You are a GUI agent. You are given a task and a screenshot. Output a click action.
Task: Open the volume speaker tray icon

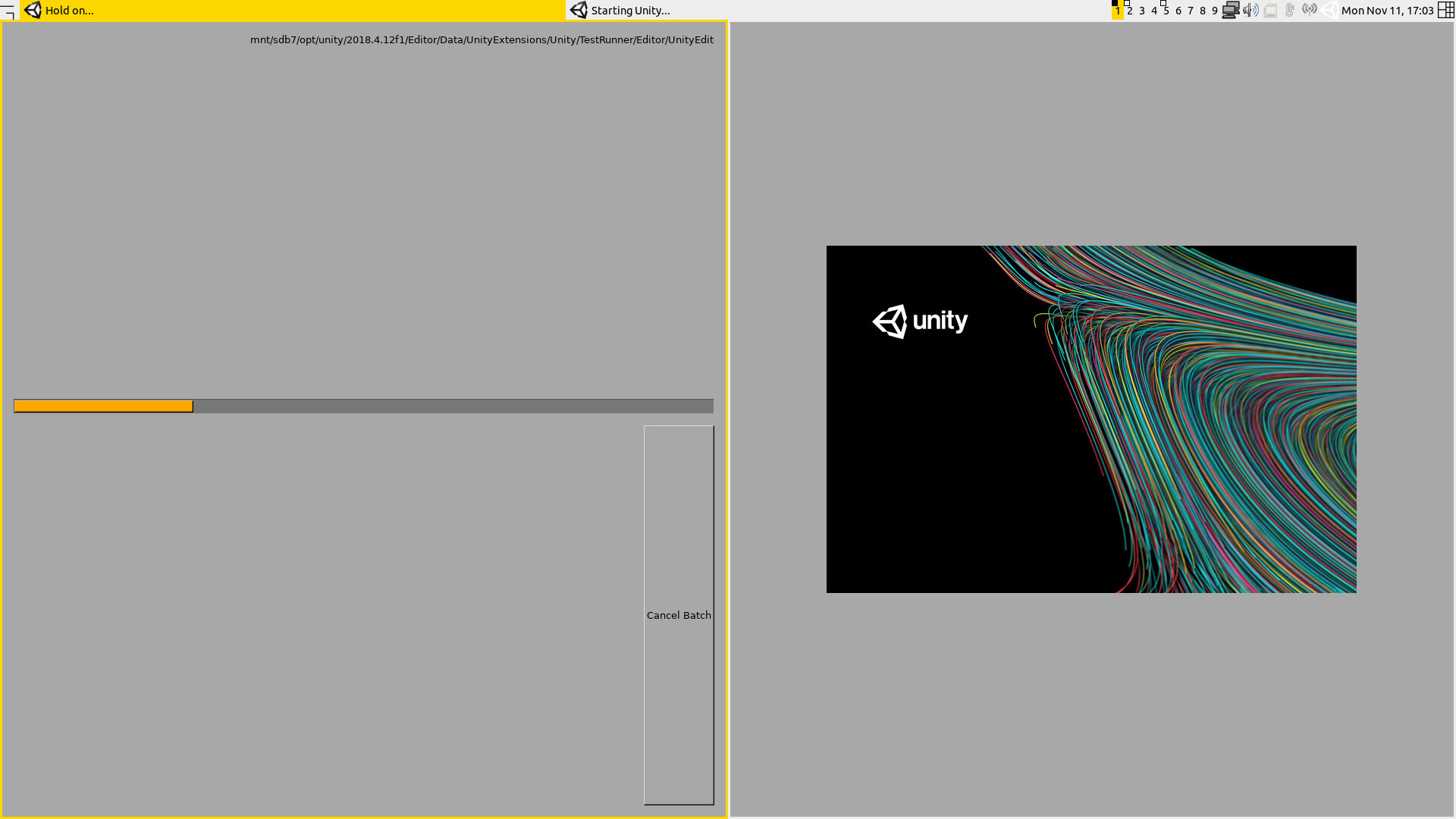point(1250,10)
